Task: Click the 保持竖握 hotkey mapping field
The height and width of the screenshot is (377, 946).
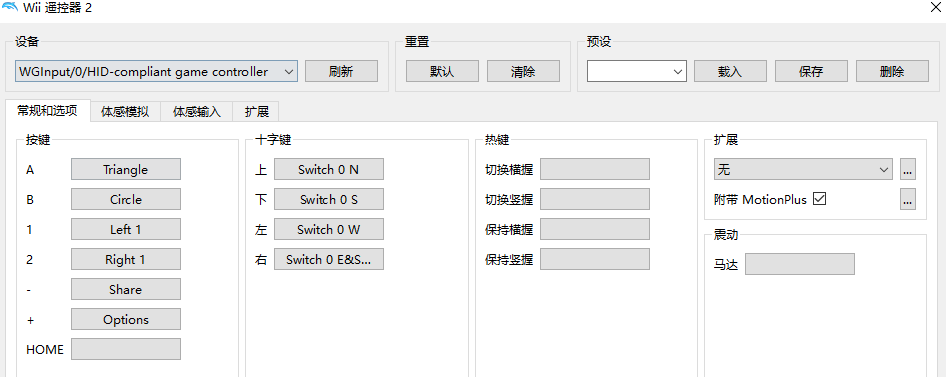Action: (x=595, y=259)
